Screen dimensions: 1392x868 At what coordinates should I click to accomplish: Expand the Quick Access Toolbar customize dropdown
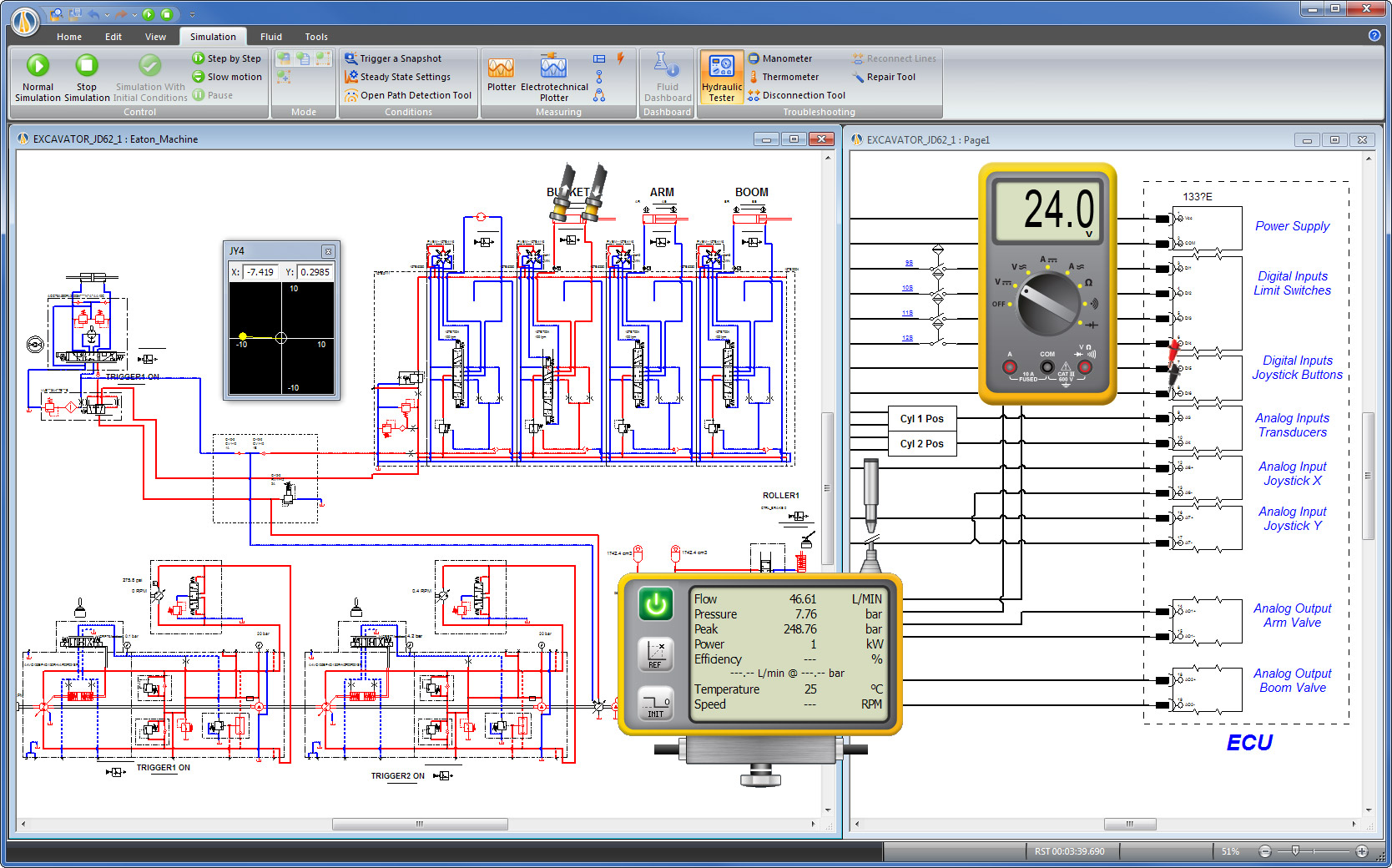point(193,14)
